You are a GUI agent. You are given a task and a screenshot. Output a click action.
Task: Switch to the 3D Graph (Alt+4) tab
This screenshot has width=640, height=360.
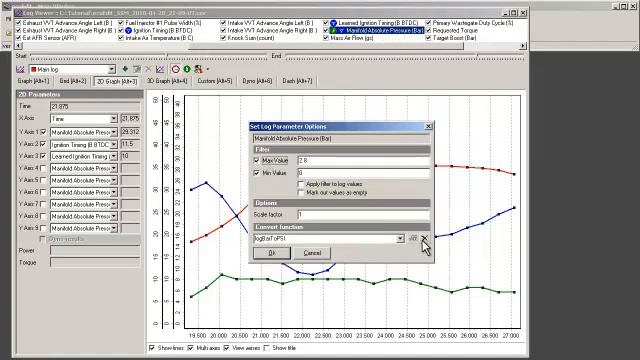click(167, 81)
